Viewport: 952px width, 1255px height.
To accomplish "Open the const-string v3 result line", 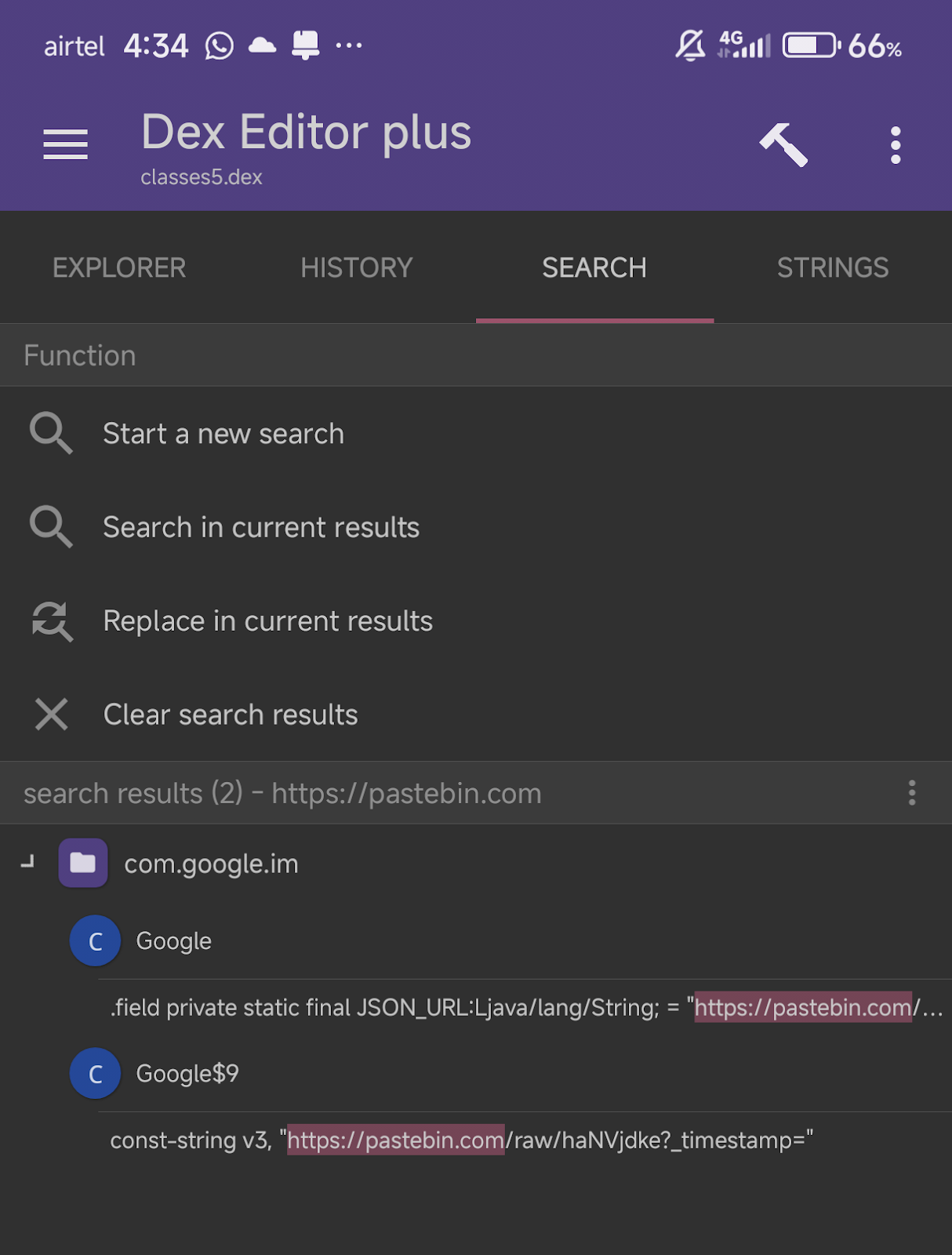I will coord(461,1140).
